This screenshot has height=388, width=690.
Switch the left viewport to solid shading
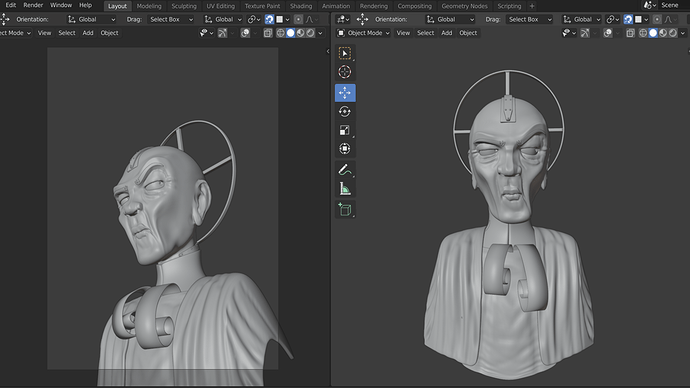pos(290,33)
